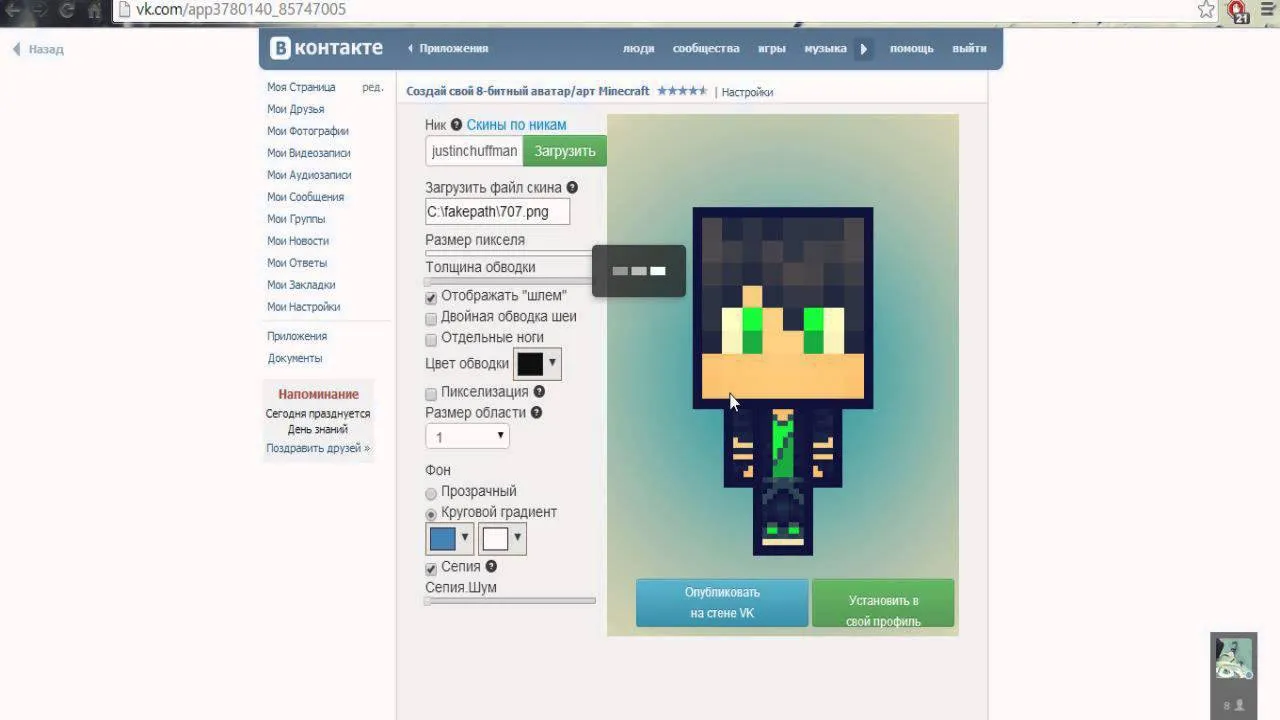1280x720 pixels.
Task: Open Мои Видеозаписи in the sidebar
Action: [309, 153]
